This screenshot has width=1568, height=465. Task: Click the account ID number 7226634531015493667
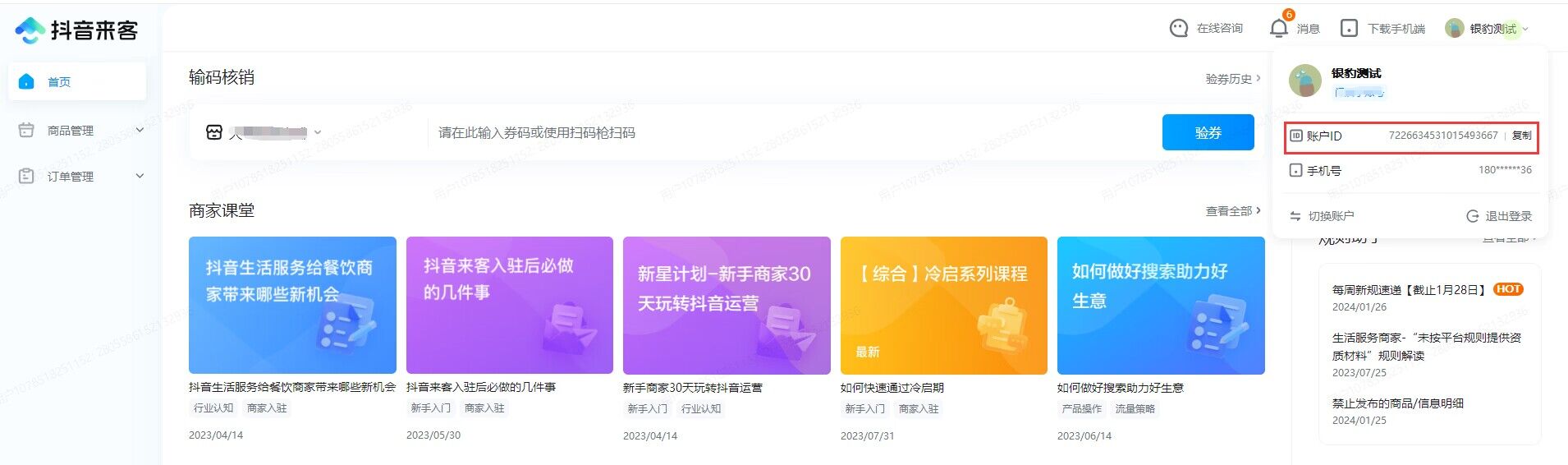point(1443,136)
